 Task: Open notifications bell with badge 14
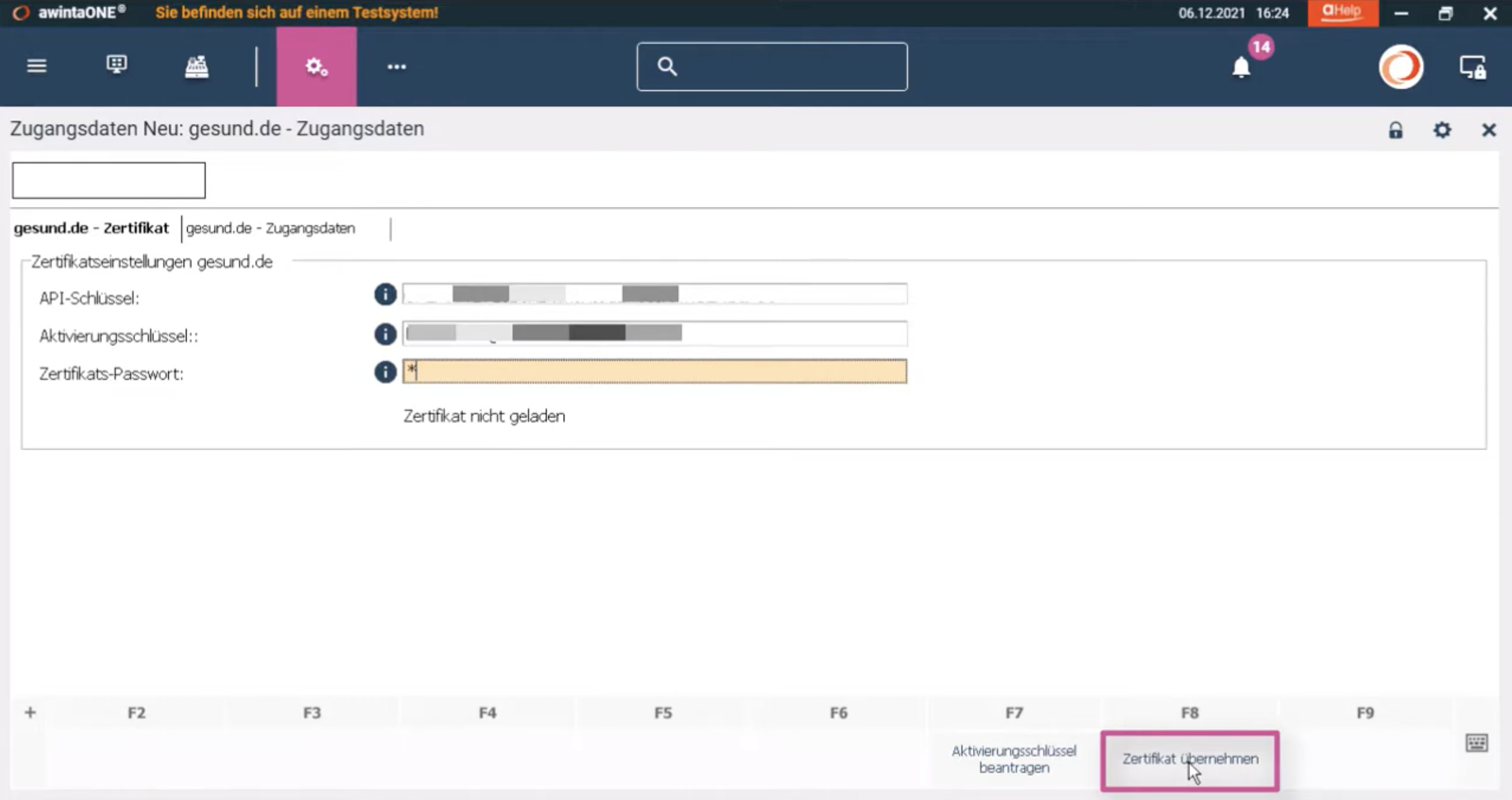click(1242, 66)
